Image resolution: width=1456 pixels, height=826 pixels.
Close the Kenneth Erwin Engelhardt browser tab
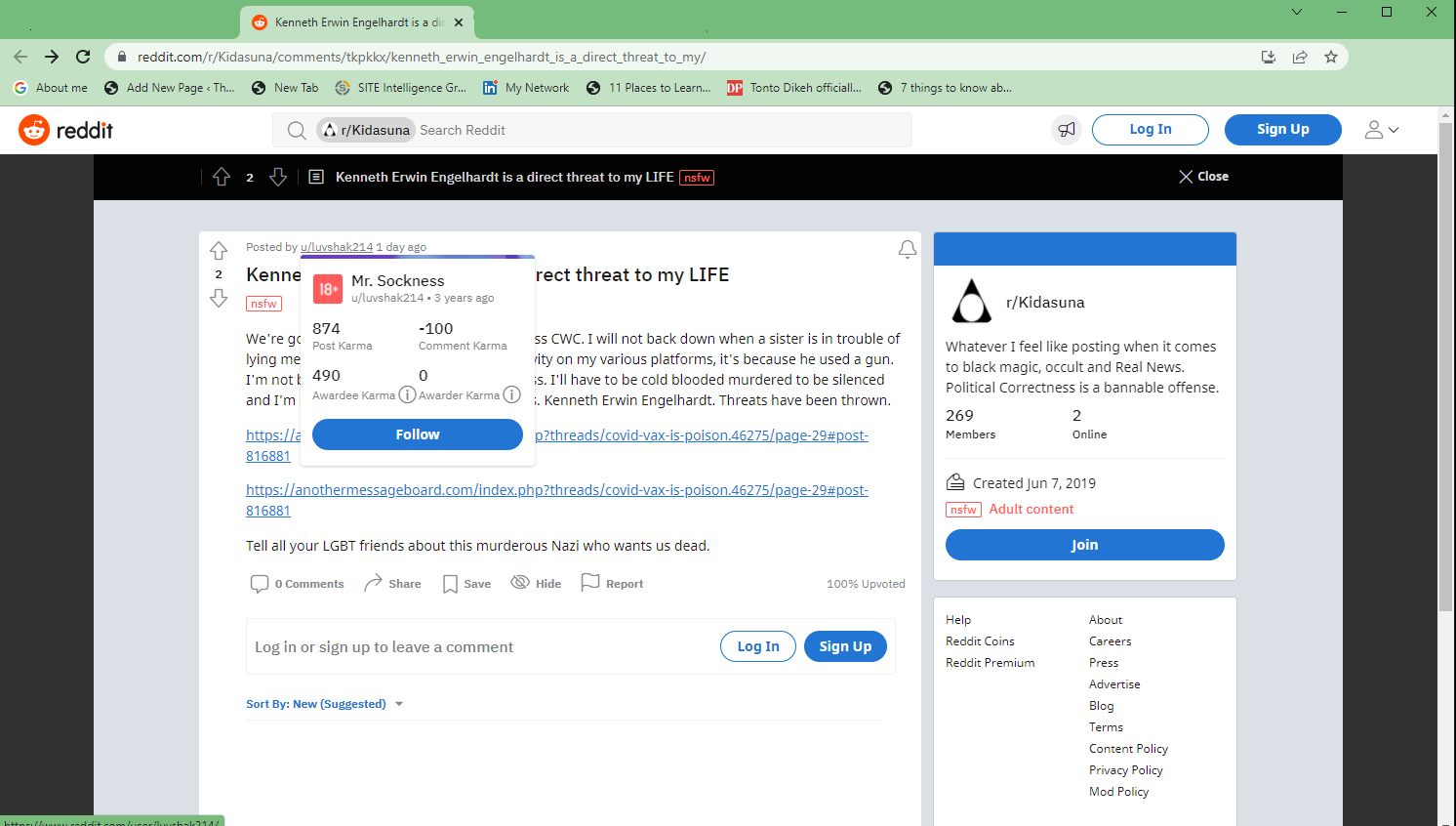point(459,22)
